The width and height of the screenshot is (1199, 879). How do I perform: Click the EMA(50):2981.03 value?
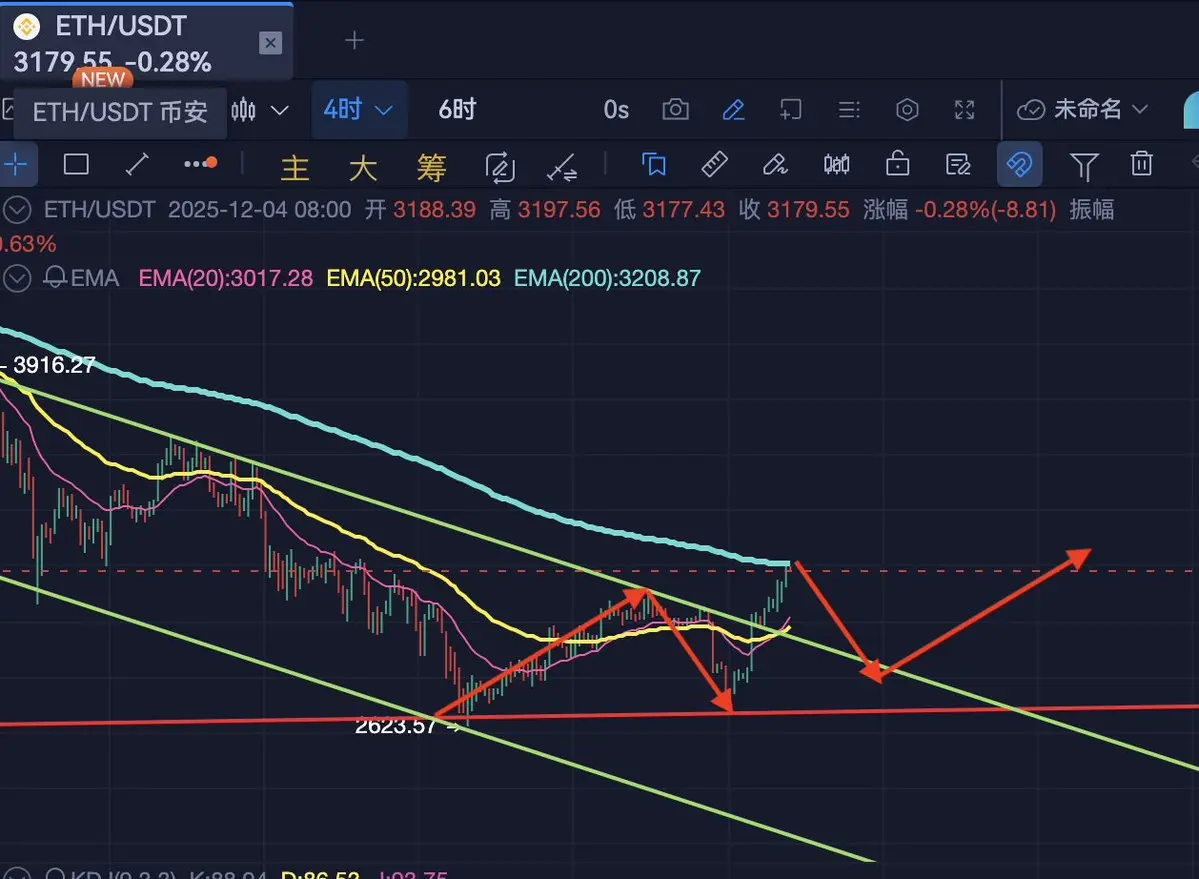tap(414, 278)
